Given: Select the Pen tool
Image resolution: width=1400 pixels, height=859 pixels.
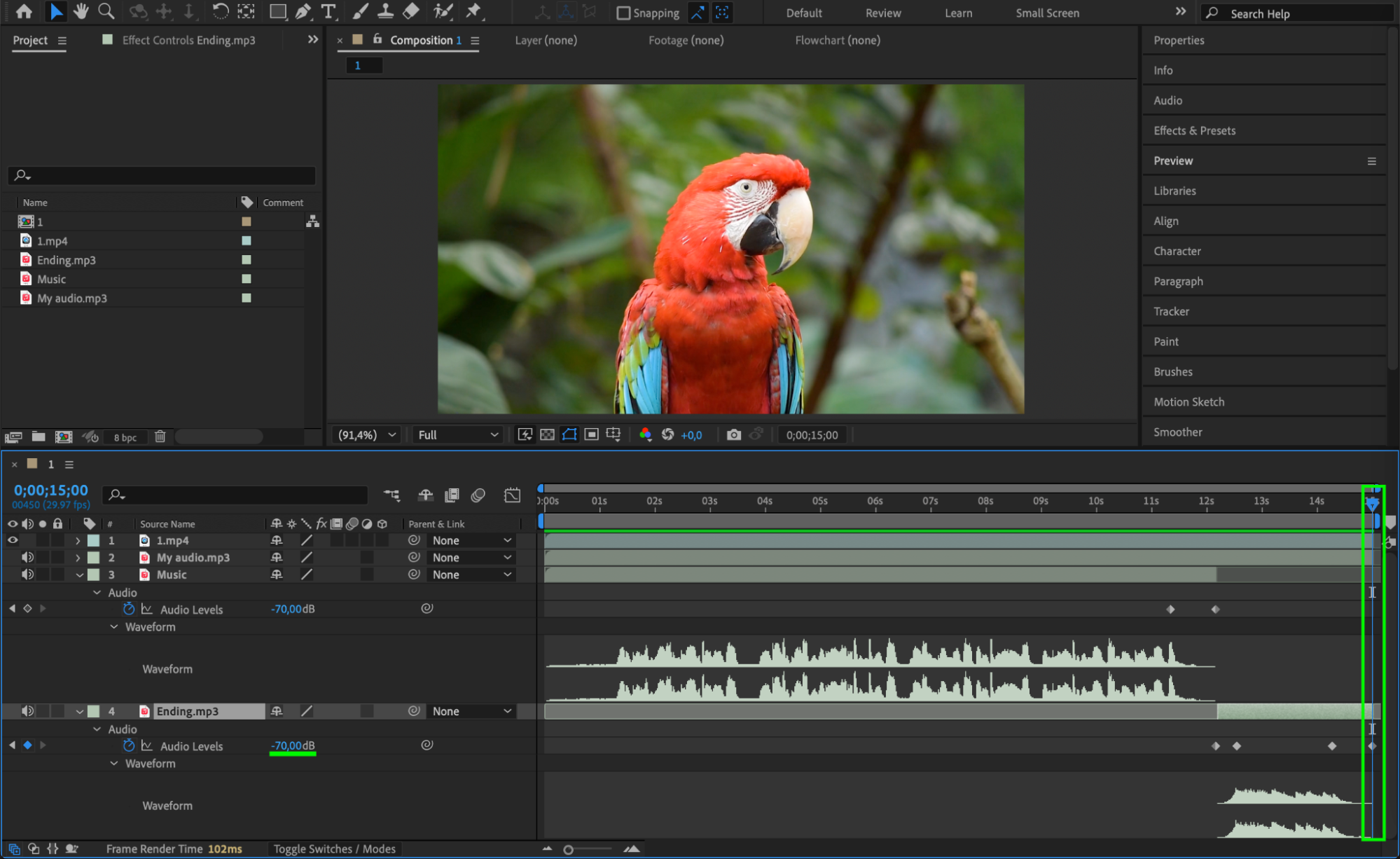Looking at the screenshot, I should click(303, 11).
